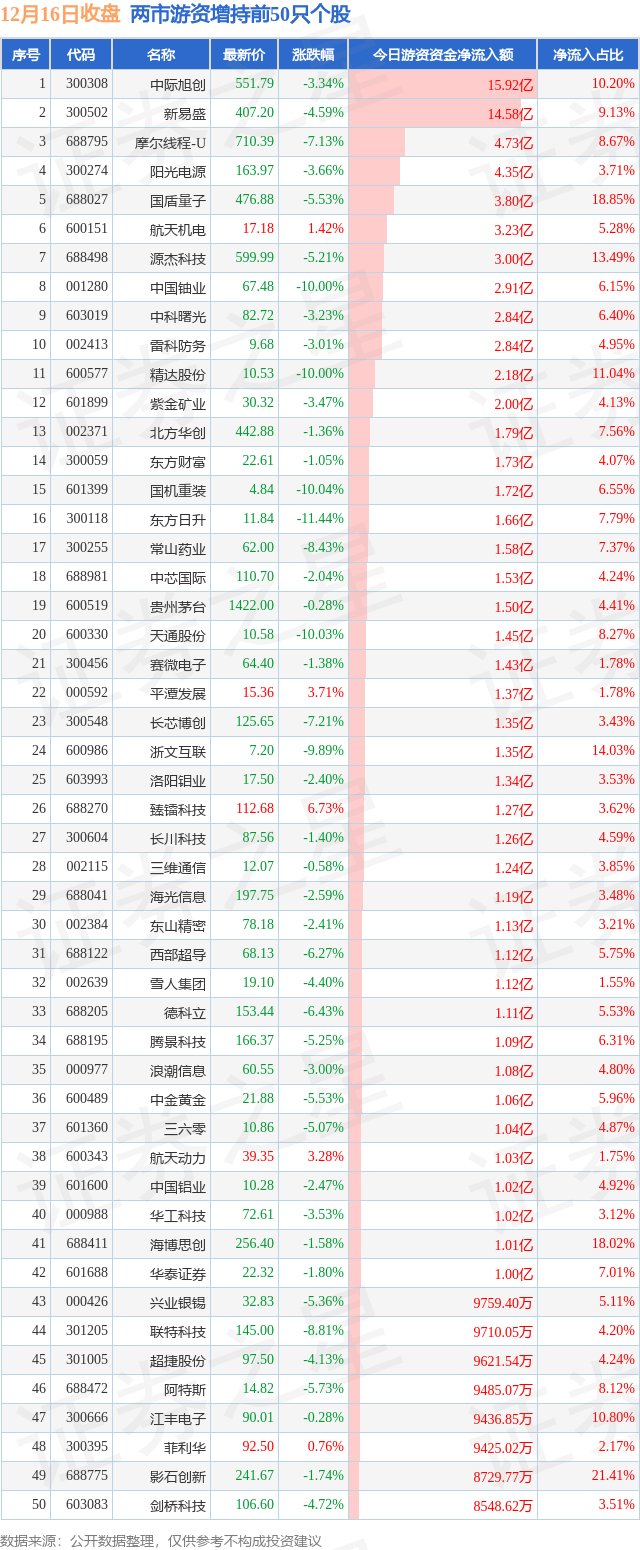This screenshot has height=1550, width=640.
Task: Select stock name 赛微电子
Action: [178, 664]
